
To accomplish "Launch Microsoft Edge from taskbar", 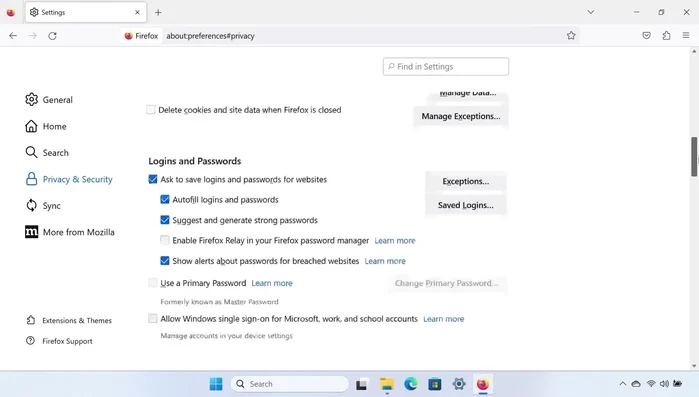I will tap(411, 384).
